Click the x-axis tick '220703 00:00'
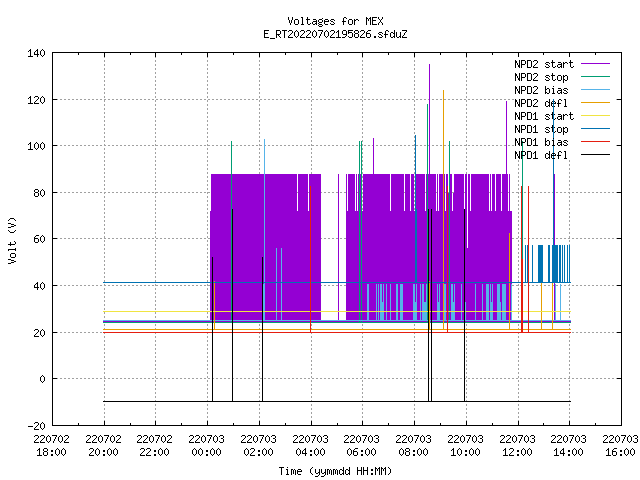Image resolution: width=640 pixels, height=480 pixels. point(207,446)
